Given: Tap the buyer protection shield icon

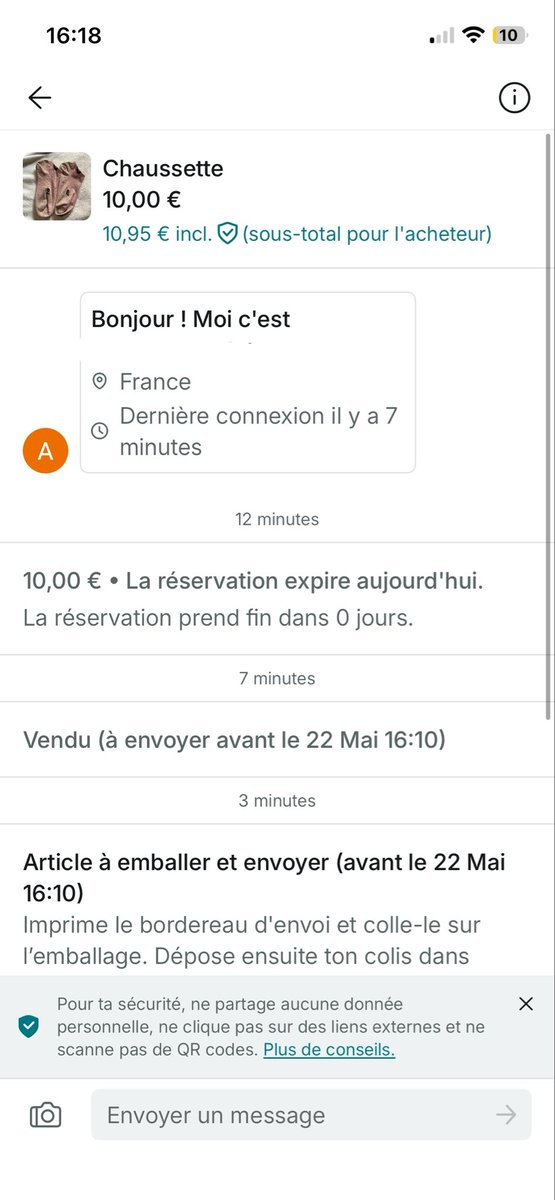Looking at the screenshot, I should click(227, 234).
